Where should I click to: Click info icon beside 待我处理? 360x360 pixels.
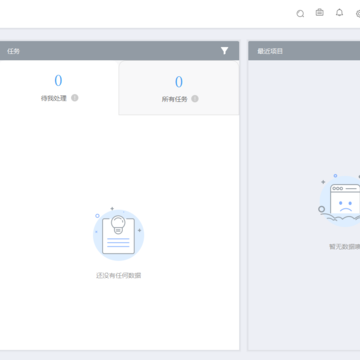[x=75, y=98]
